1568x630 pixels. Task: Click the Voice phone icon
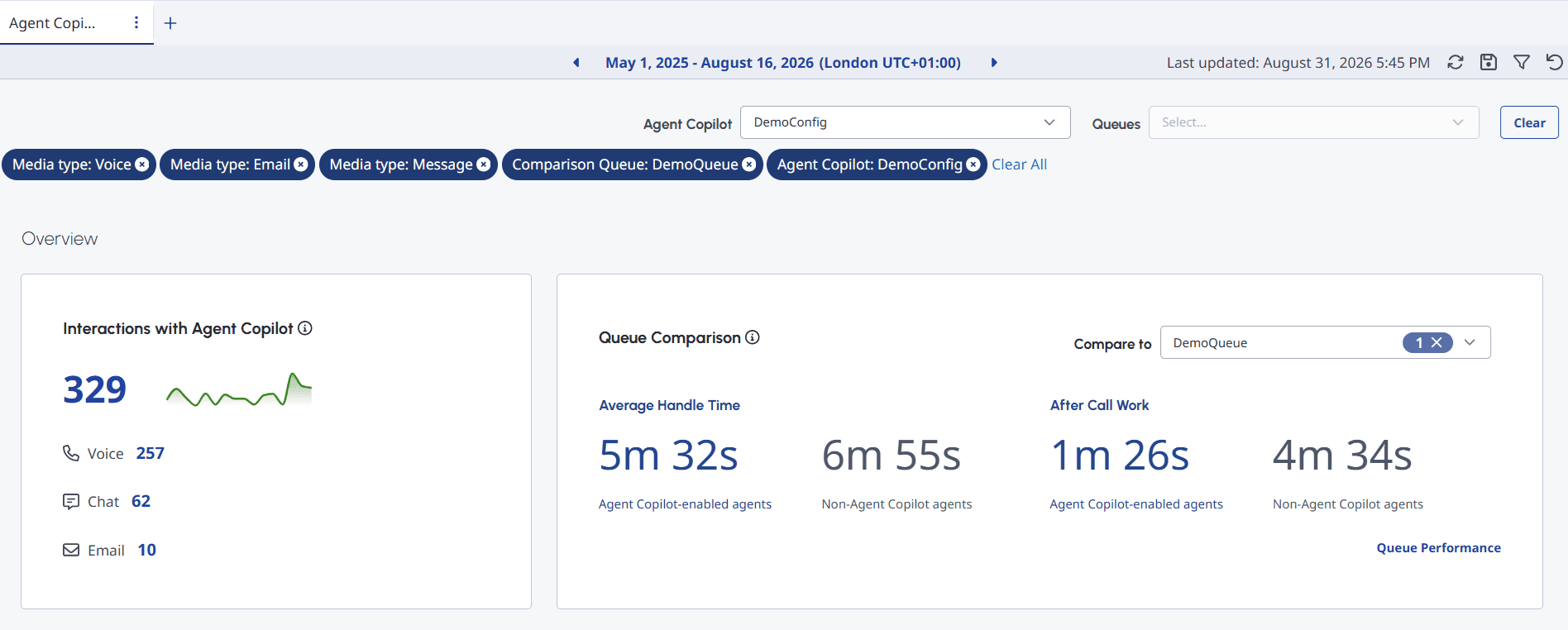coord(71,453)
